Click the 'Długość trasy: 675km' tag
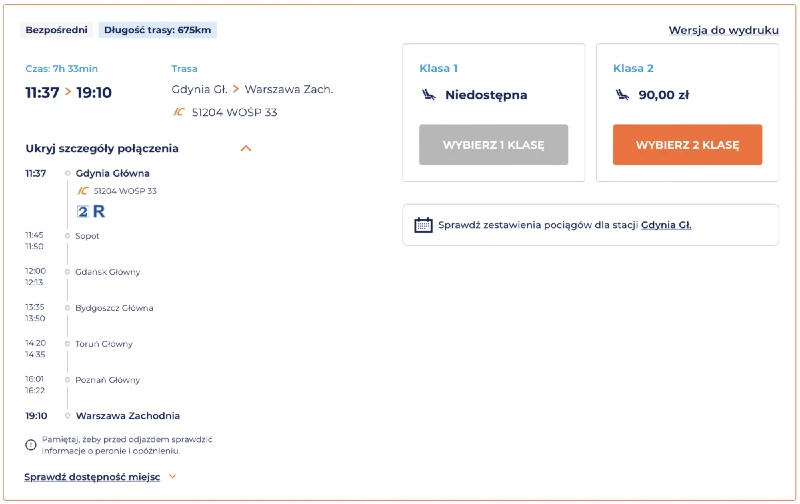The width and height of the screenshot is (800, 504). pyautogui.click(x=158, y=30)
